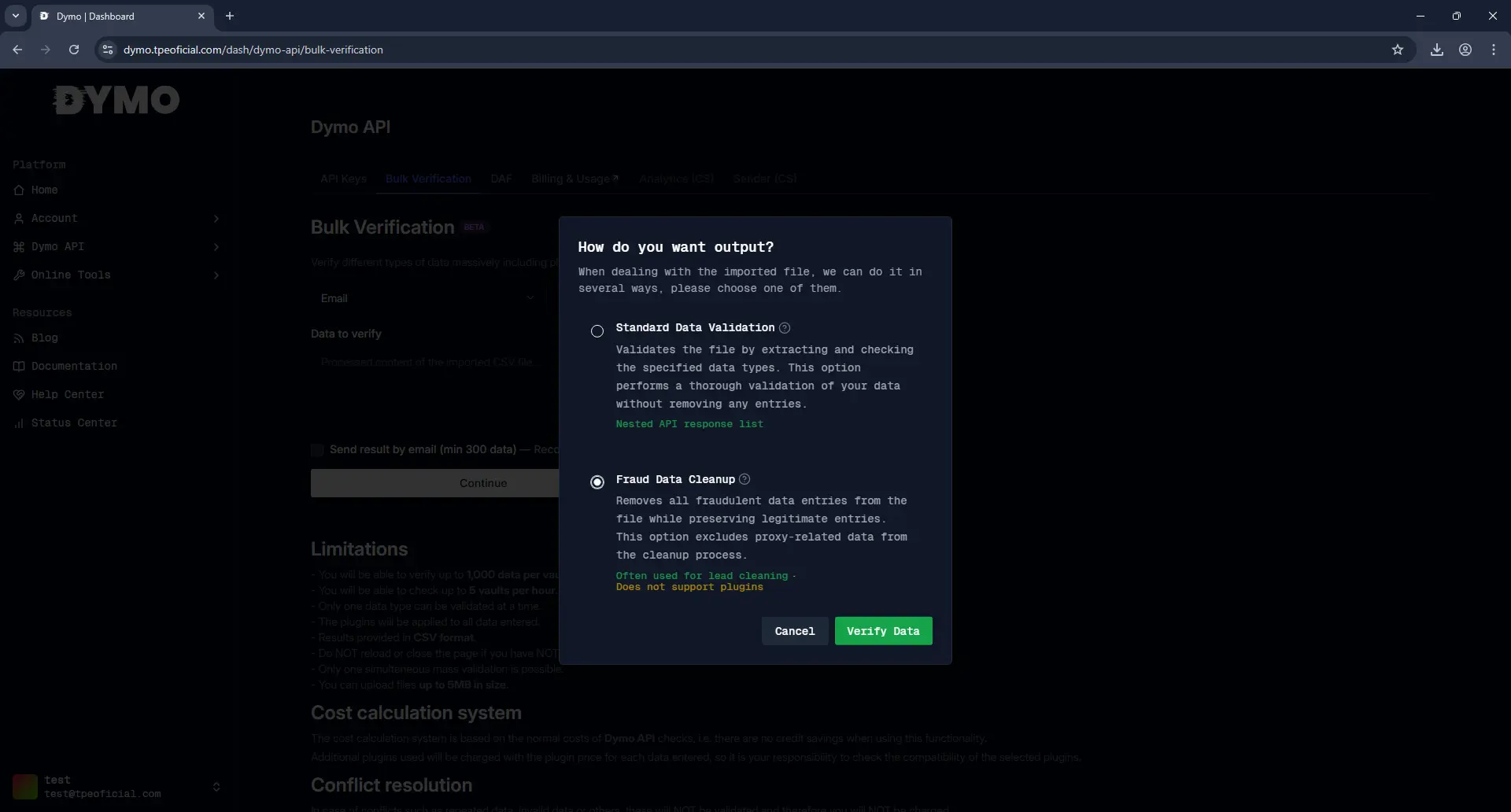The width and height of the screenshot is (1511, 812).
Task: Click the Status Center chart icon
Action: pyautogui.click(x=19, y=423)
